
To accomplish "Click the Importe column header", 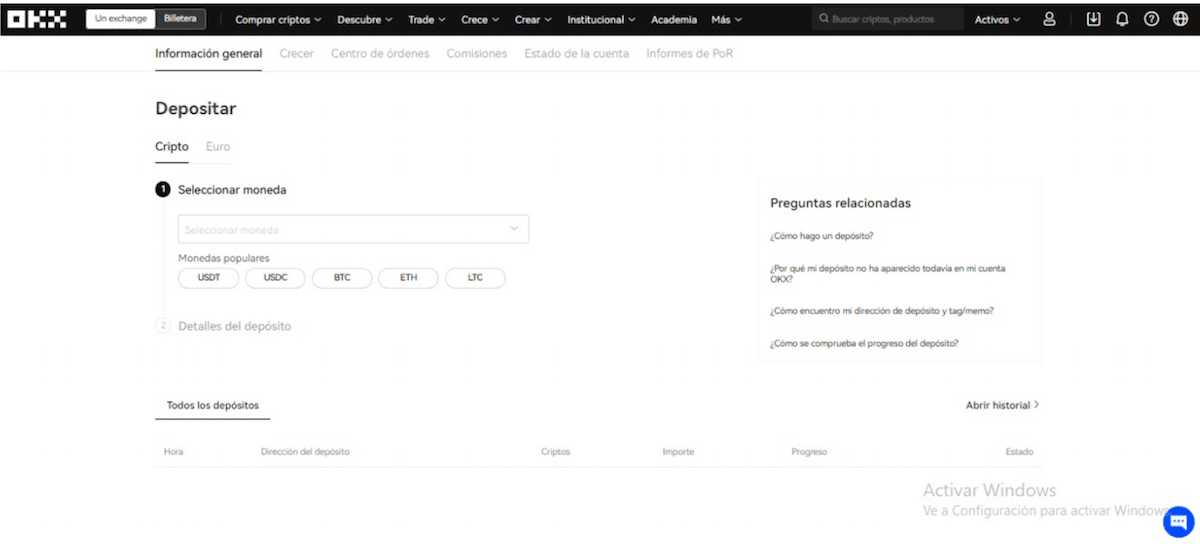I will click(x=678, y=452).
